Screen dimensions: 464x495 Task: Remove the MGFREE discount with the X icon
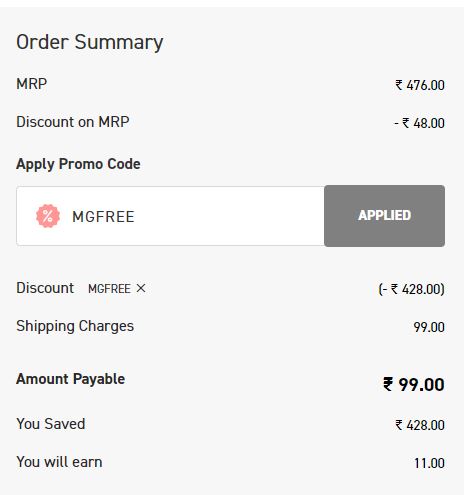(x=141, y=288)
